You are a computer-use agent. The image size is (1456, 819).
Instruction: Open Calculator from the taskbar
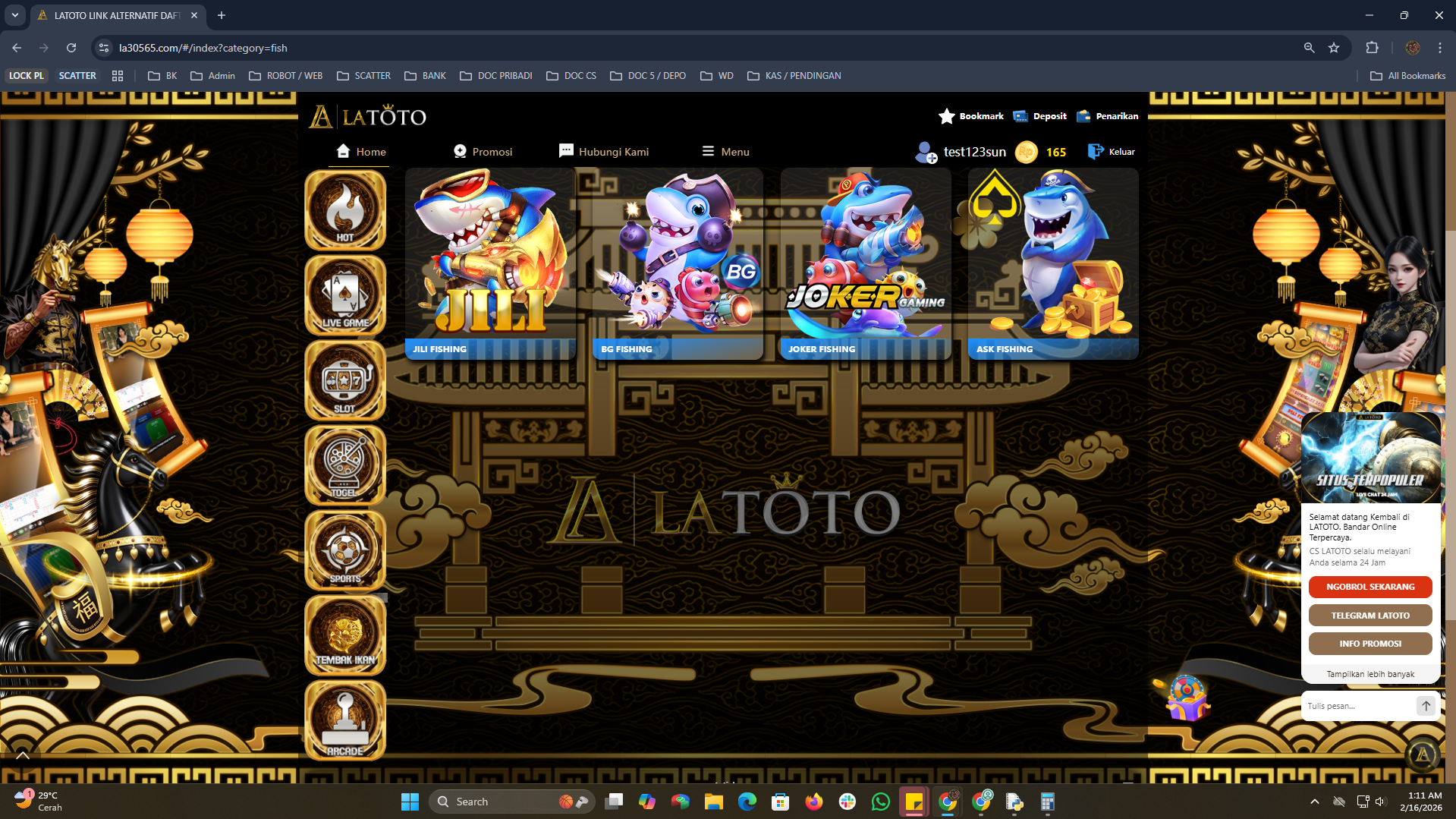point(1047,802)
